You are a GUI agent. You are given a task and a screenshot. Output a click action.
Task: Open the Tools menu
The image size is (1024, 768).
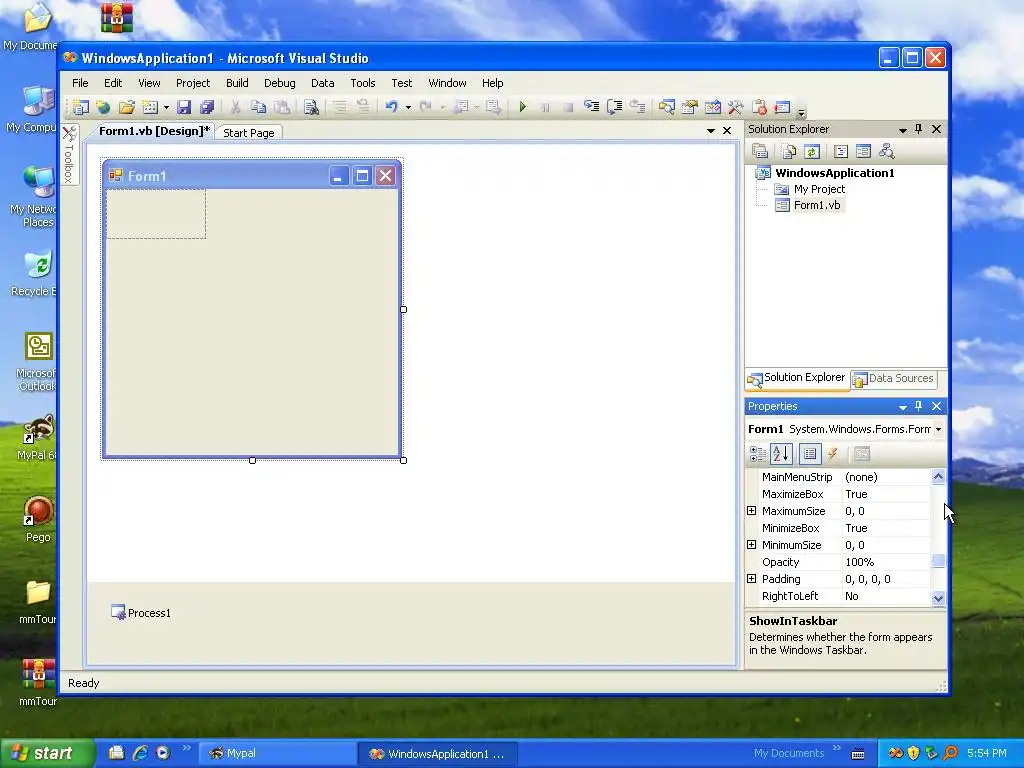coord(362,83)
